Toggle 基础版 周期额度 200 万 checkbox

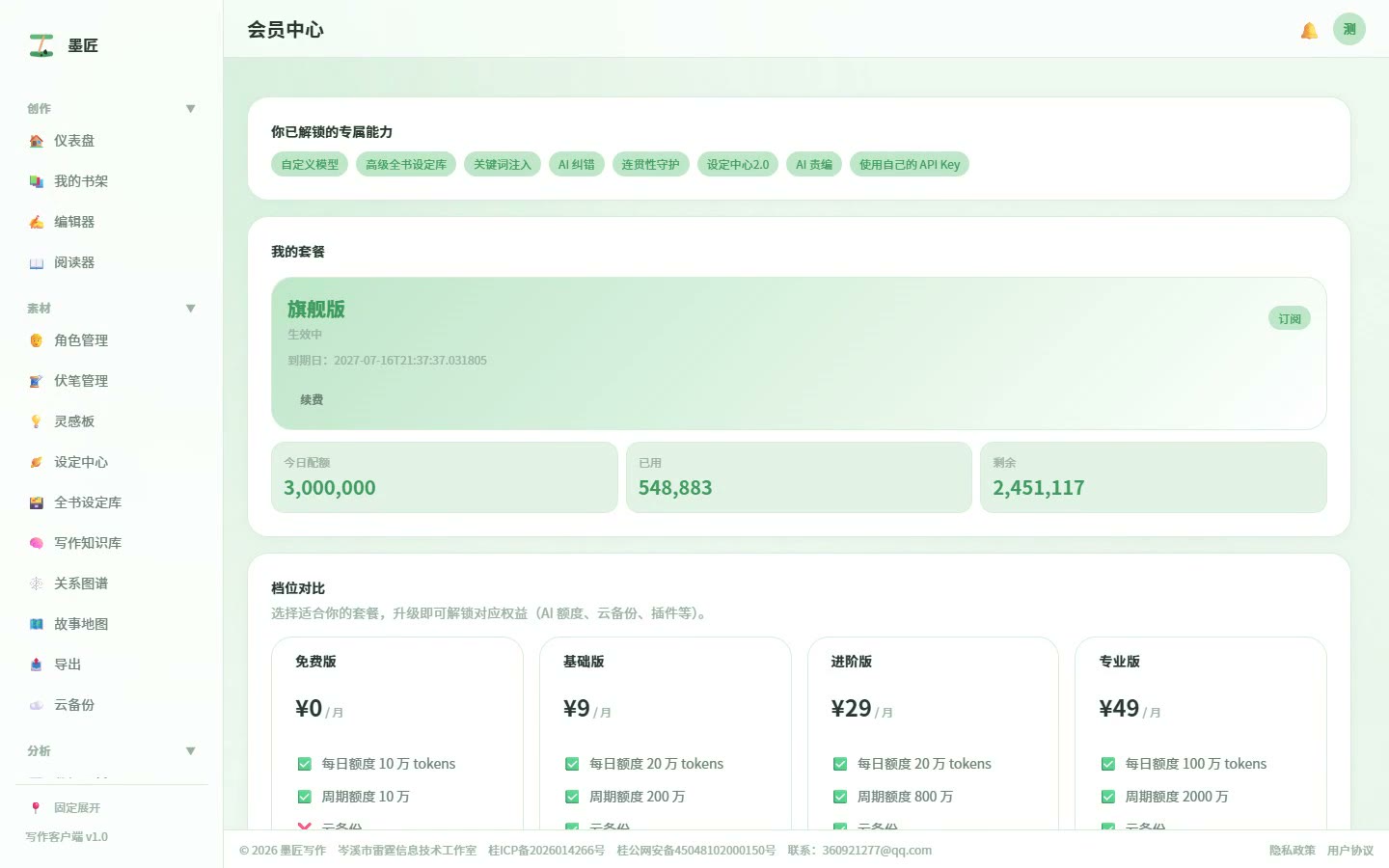point(572,797)
